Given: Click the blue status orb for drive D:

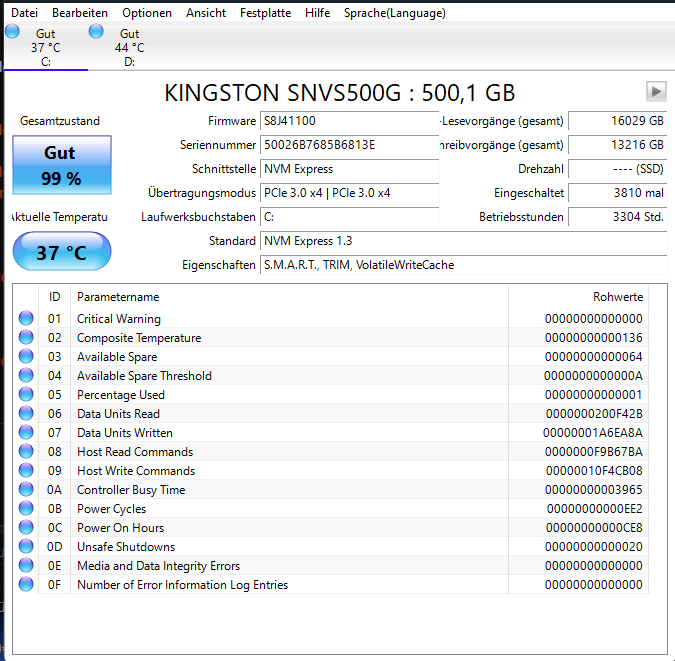Looking at the screenshot, I should tap(96, 31).
